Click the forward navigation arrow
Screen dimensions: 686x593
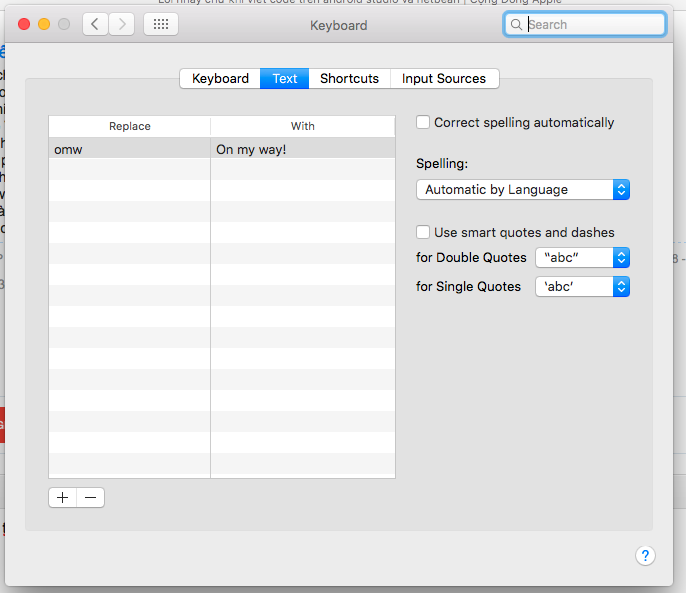[x=121, y=24]
